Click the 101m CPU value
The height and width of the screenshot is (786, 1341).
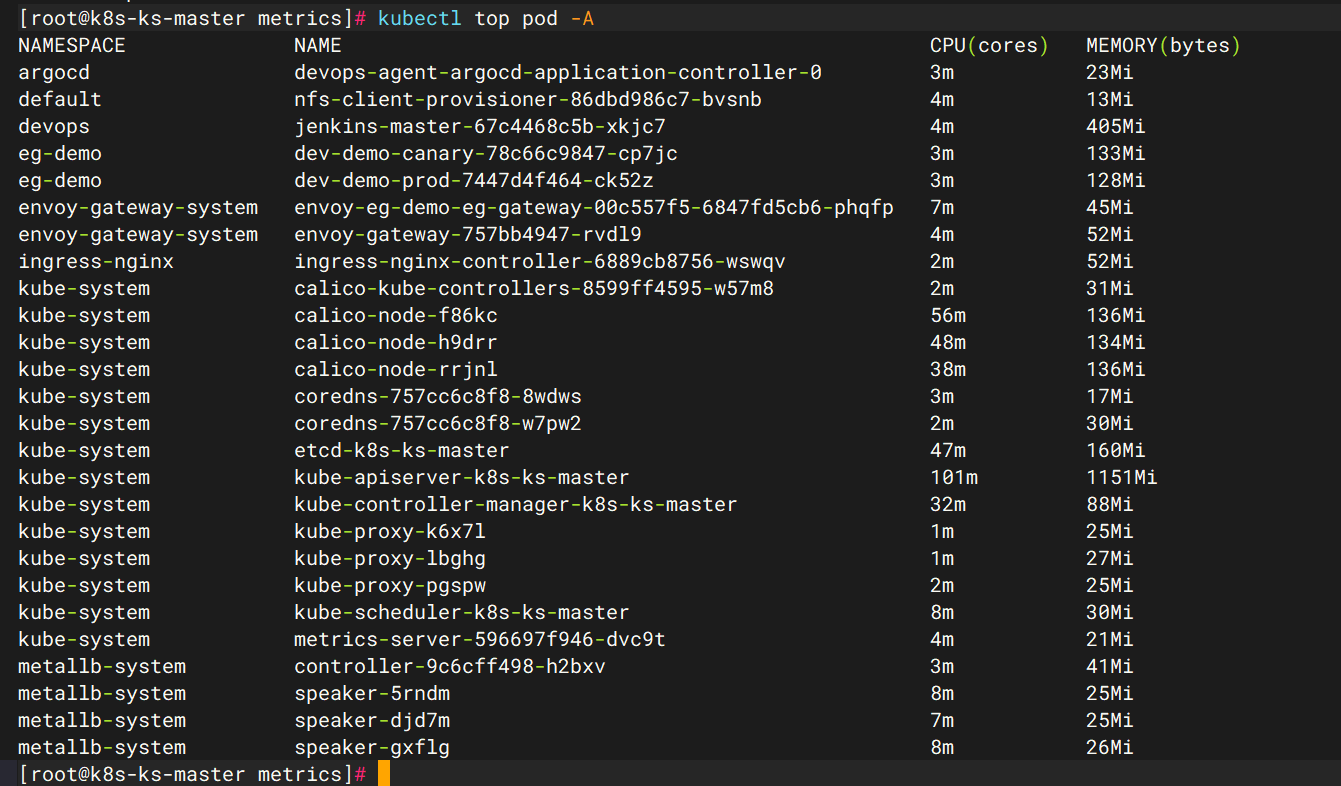click(954, 478)
